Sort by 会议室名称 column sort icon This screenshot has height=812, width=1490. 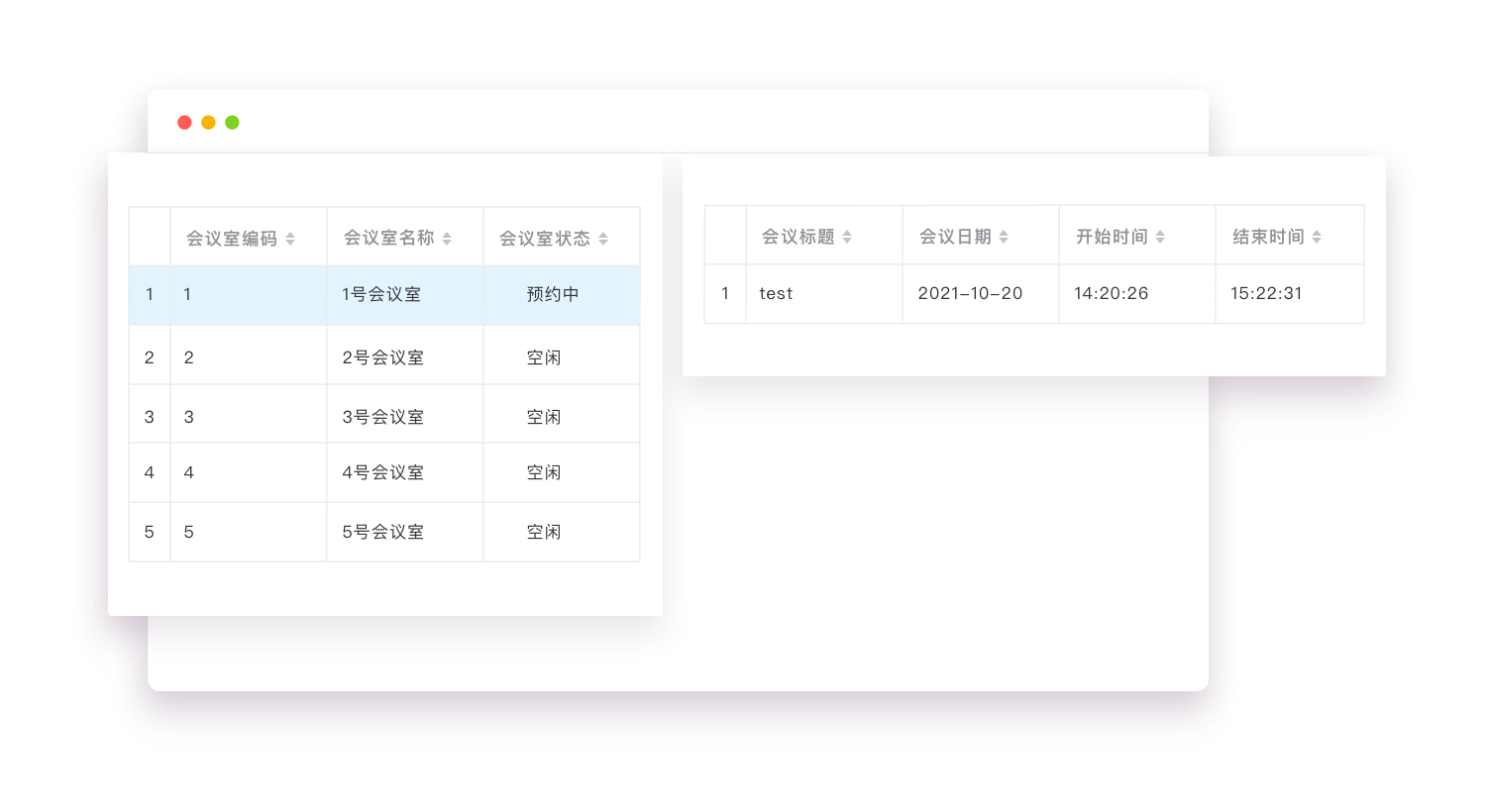pos(447,239)
